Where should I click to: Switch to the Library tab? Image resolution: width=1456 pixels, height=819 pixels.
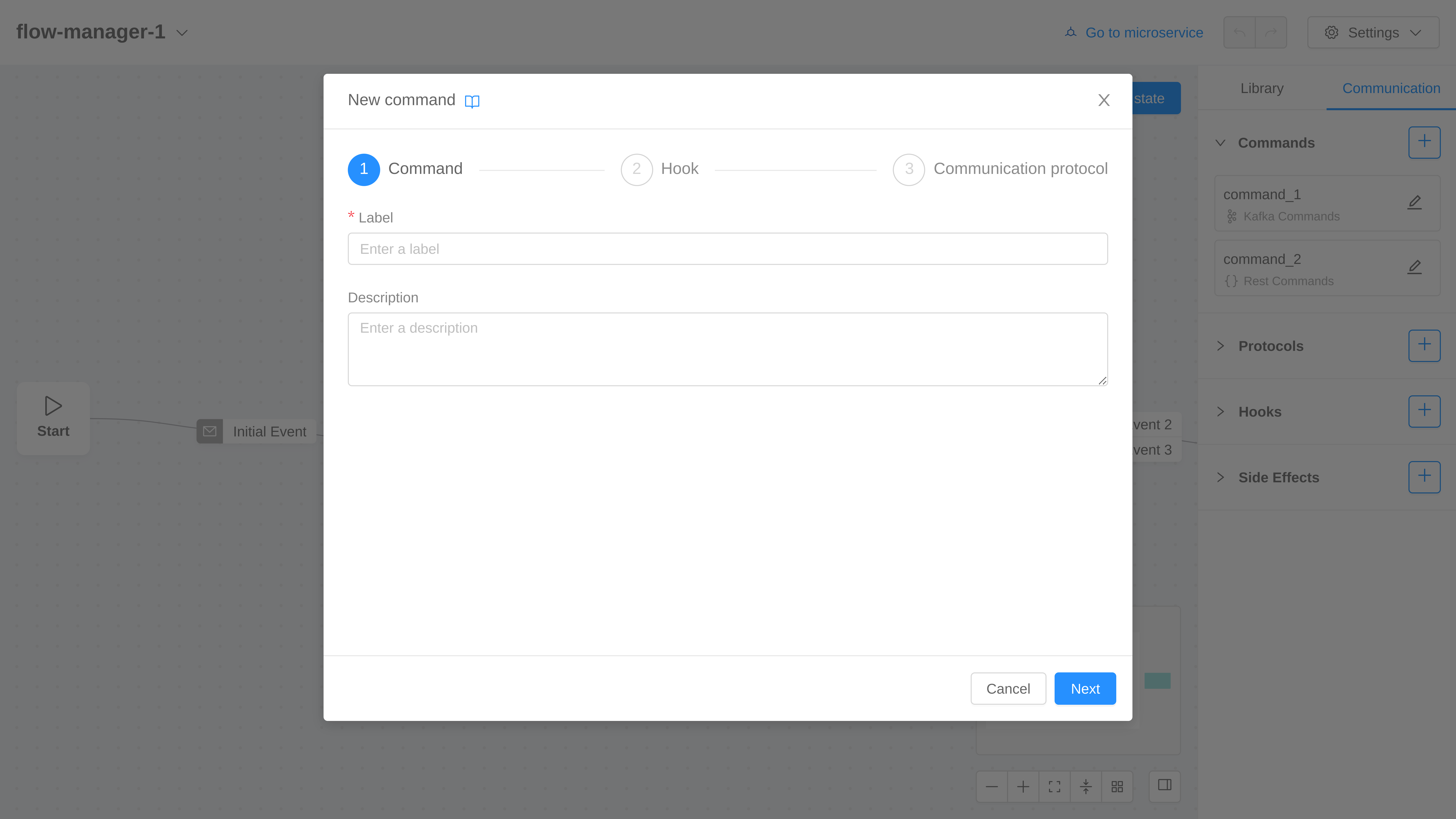tap(1262, 88)
